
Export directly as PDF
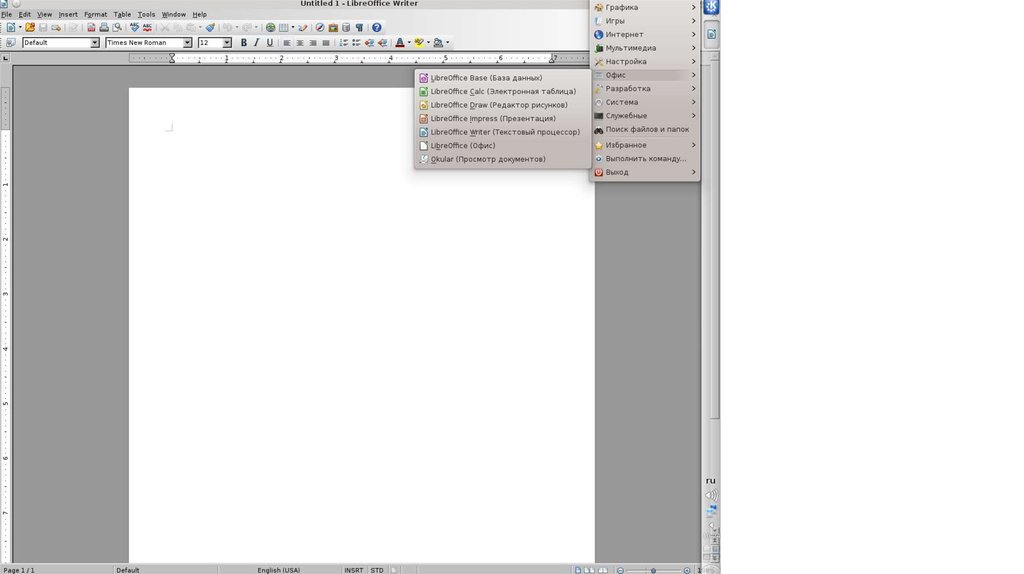(91, 27)
